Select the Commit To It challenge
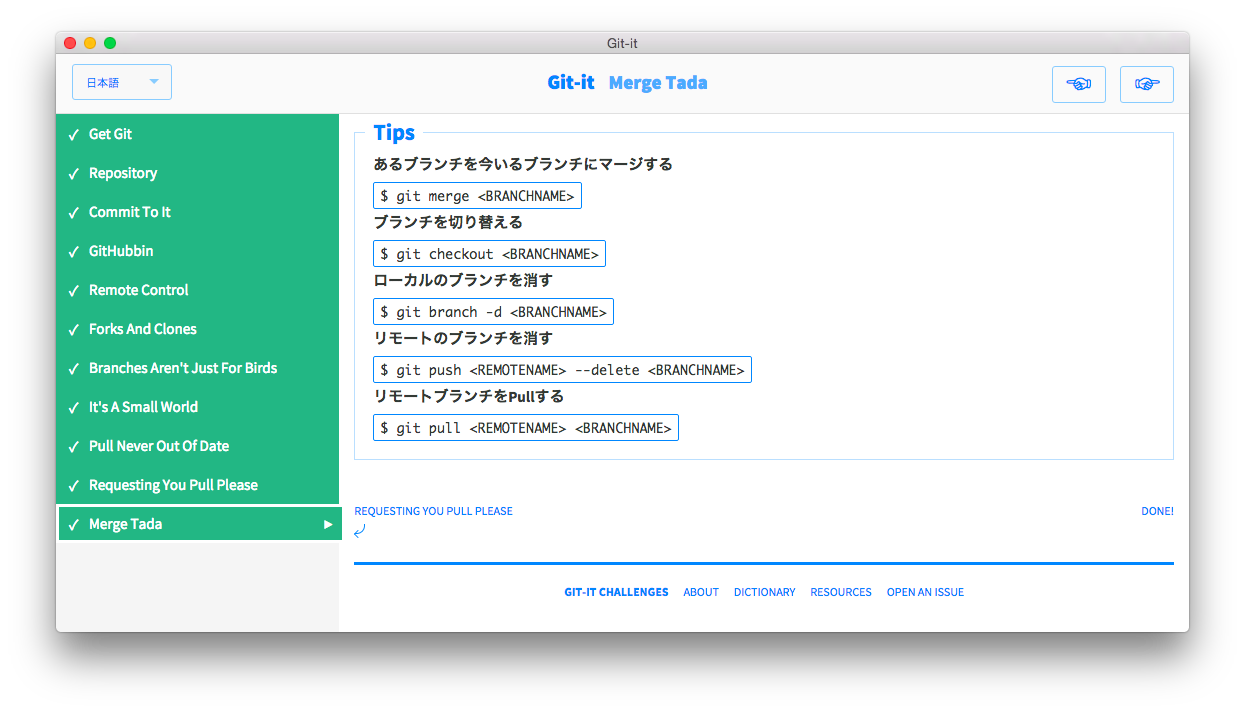 coord(199,212)
